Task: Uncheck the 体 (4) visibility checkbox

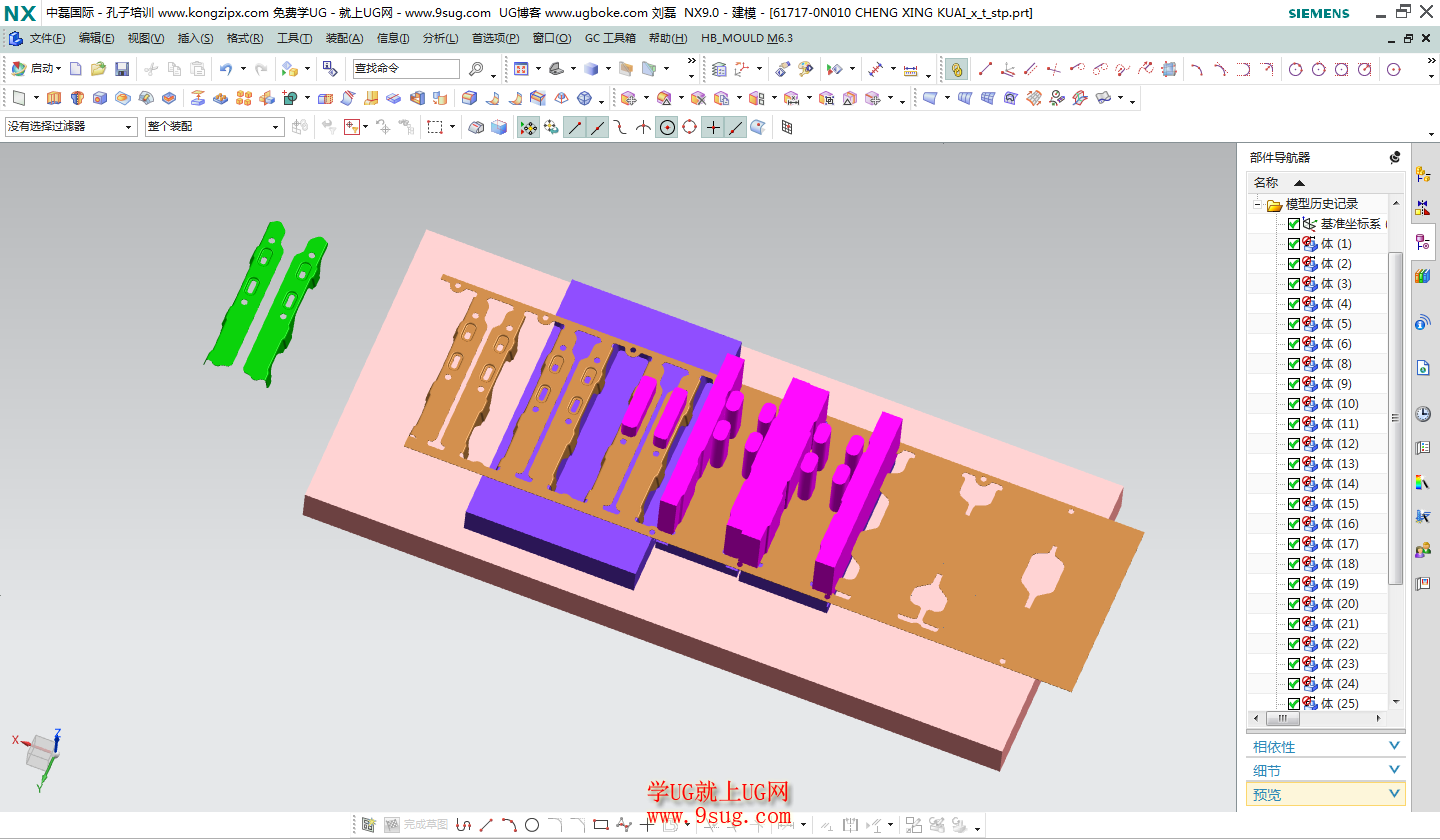Action: tap(1294, 304)
